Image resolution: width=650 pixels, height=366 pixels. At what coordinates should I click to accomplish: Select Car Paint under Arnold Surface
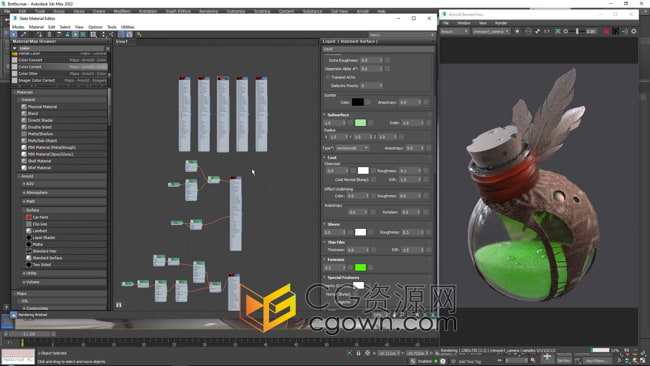[x=40, y=217]
